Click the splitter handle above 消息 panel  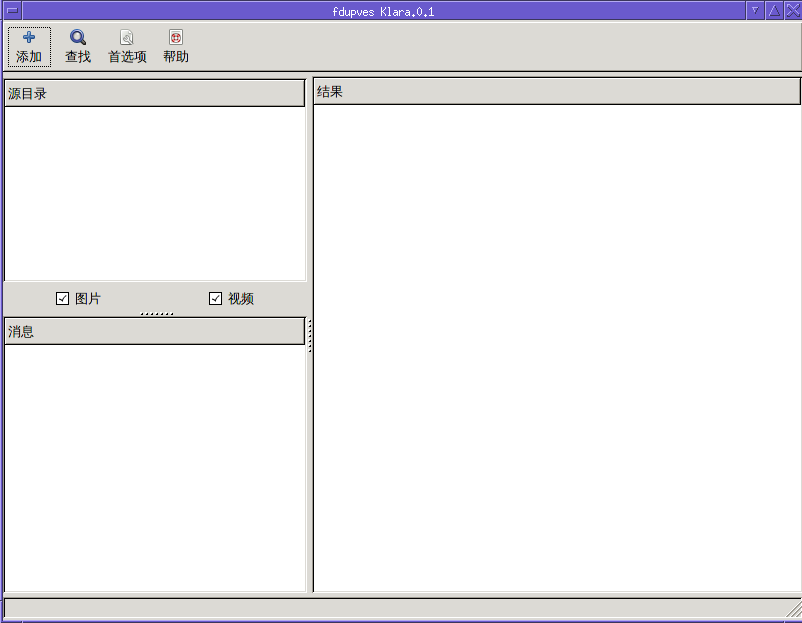(x=156, y=313)
